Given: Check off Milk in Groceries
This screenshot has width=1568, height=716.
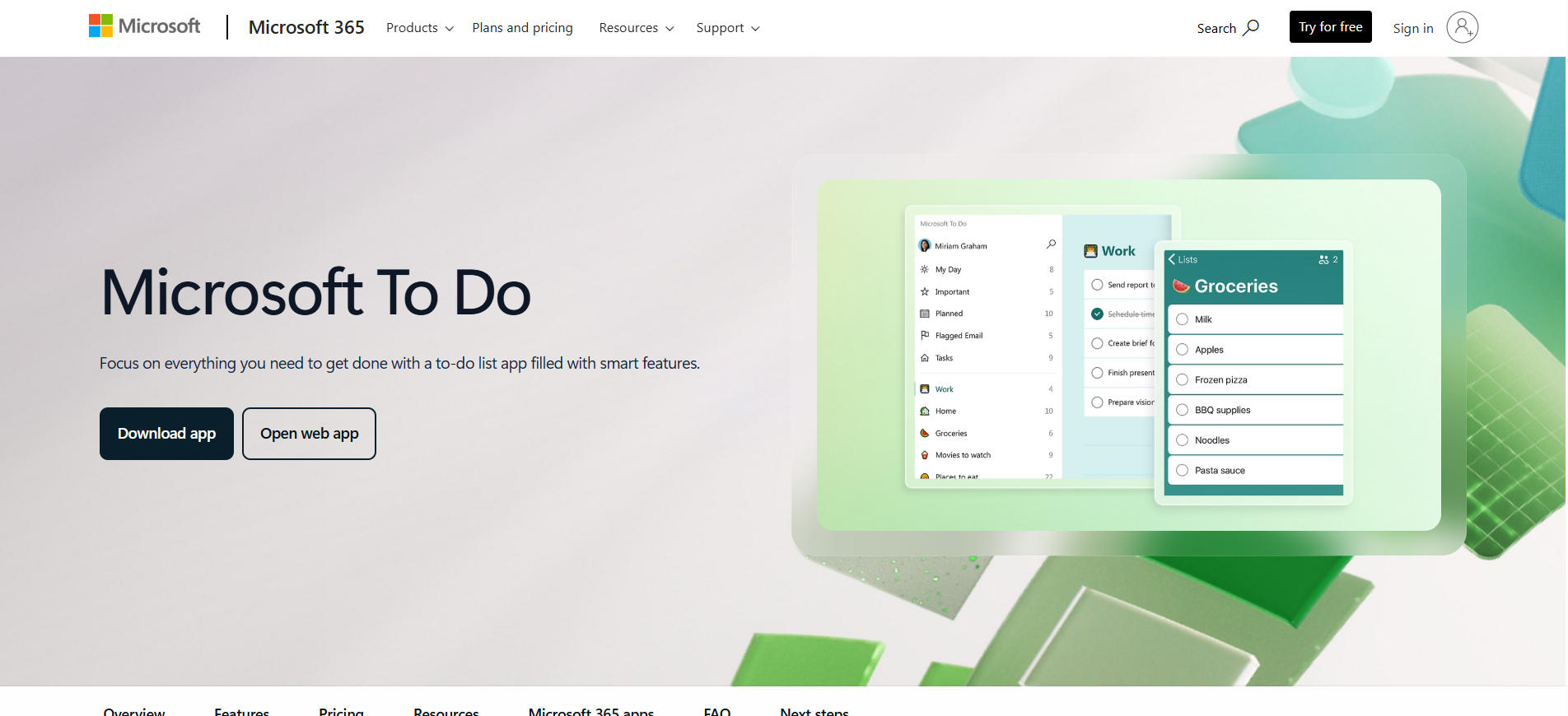Looking at the screenshot, I should pos(1182,319).
